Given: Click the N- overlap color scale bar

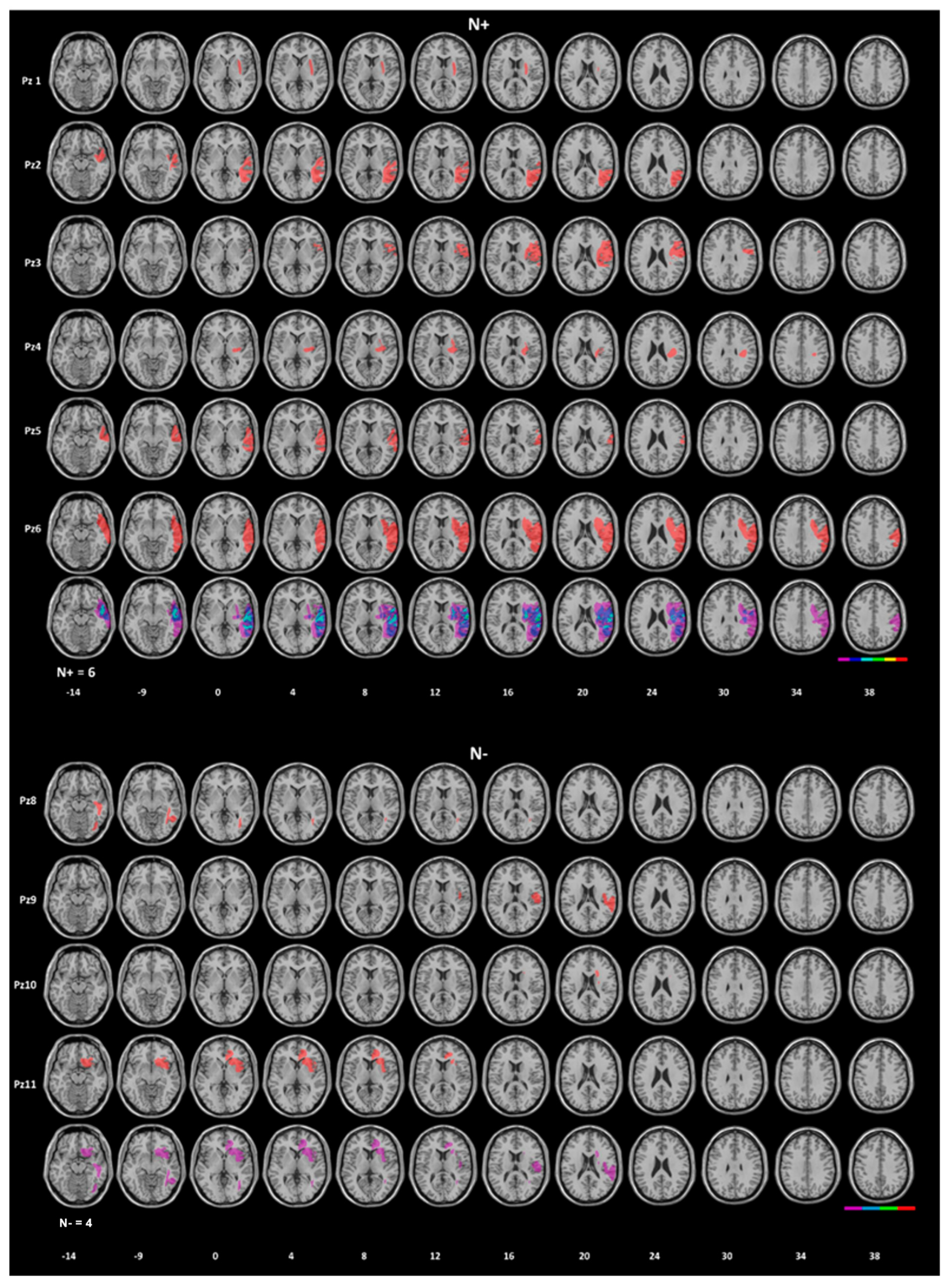Looking at the screenshot, I should pyautogui.click(x=879, y=1208).
